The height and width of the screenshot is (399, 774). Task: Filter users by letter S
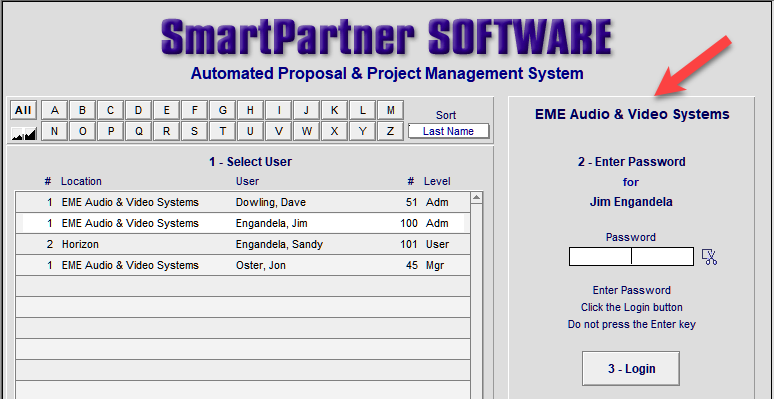(x=195, y=131)
